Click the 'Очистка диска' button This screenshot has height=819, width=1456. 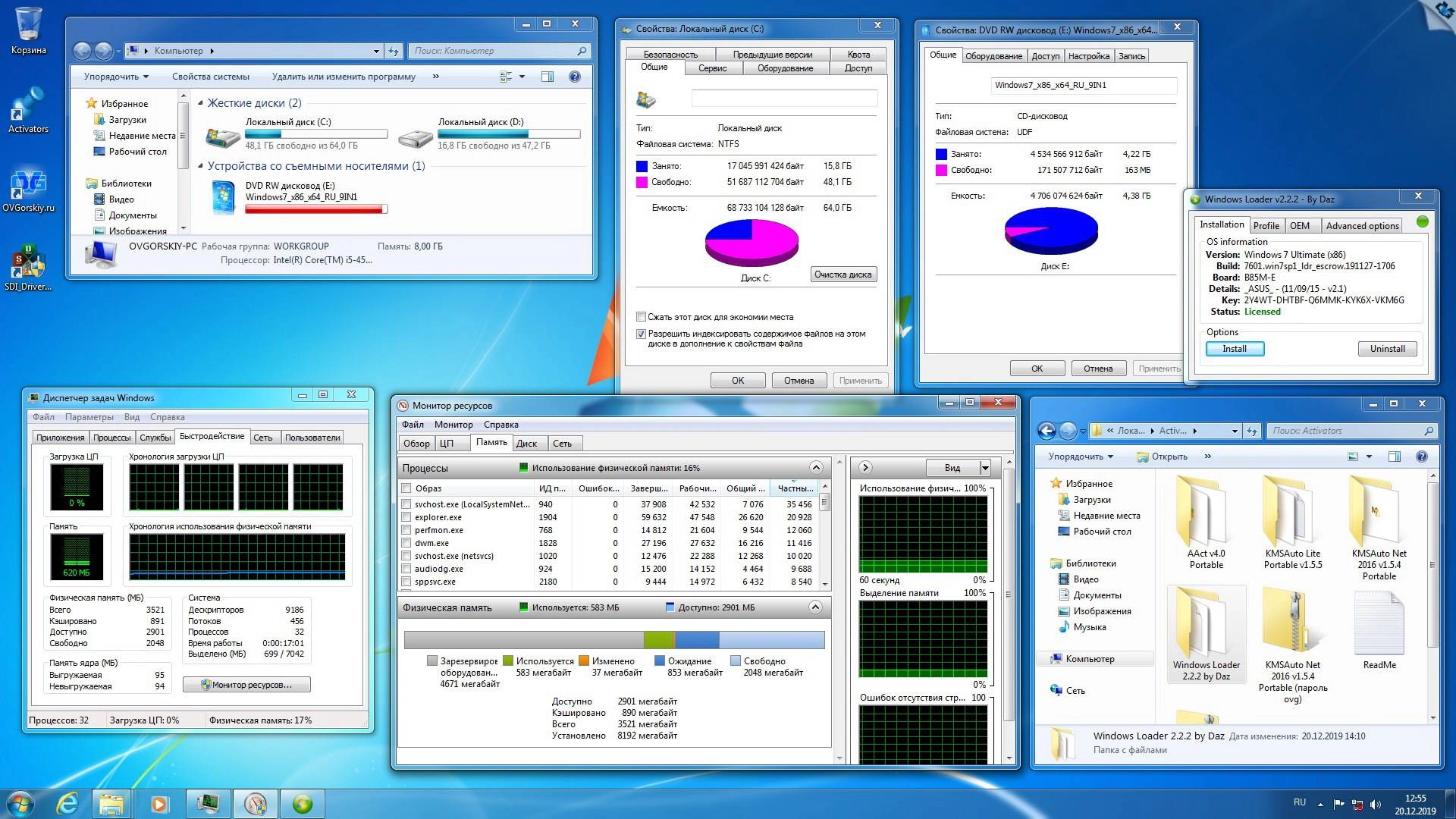point(843,274)
